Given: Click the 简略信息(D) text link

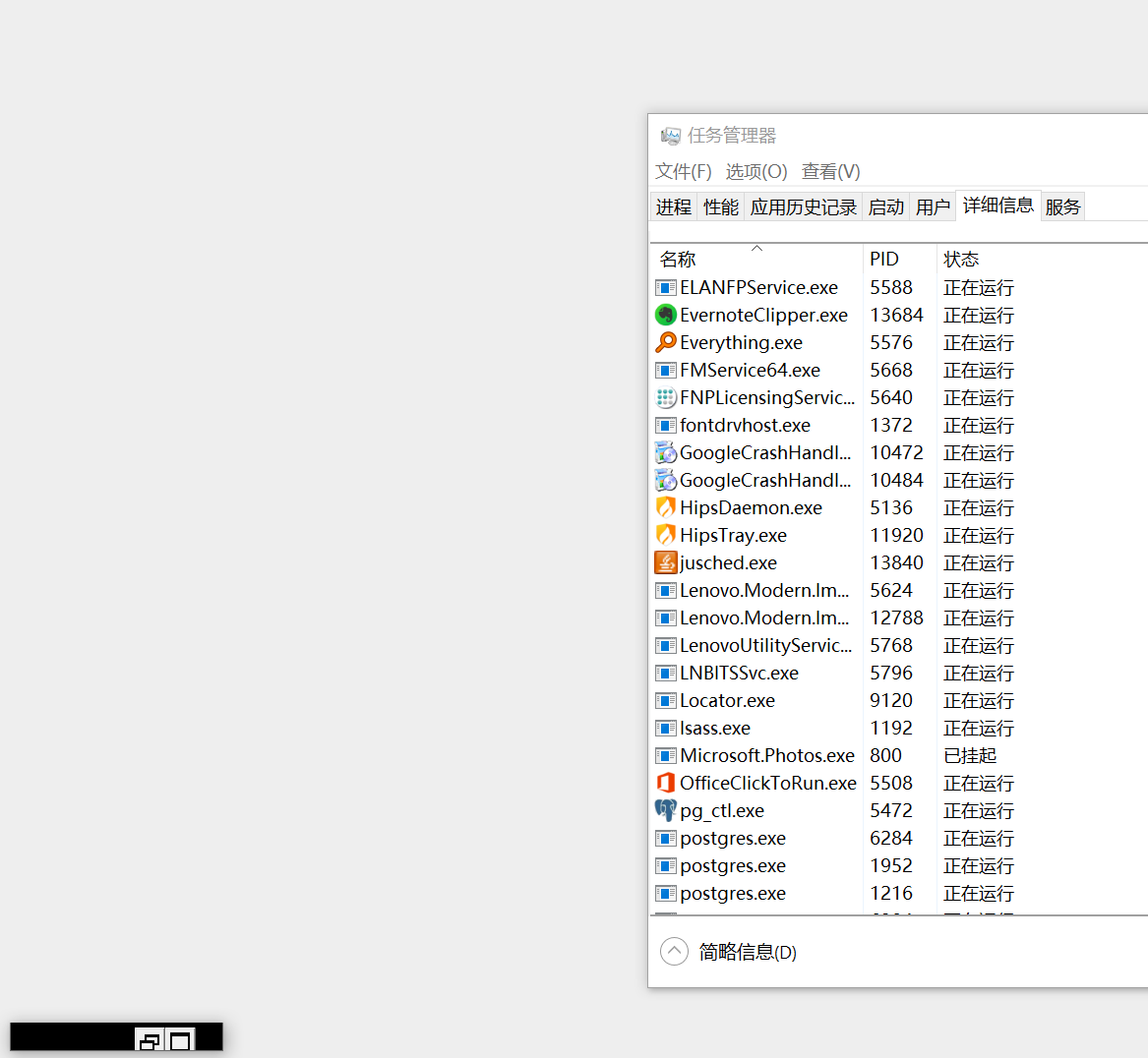Looking at the screenshot, I should 748,952.
